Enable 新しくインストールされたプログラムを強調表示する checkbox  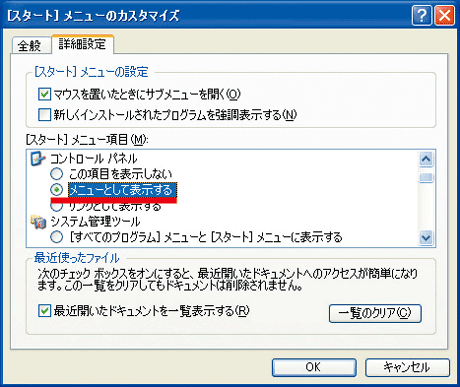[x=45, y=115]
